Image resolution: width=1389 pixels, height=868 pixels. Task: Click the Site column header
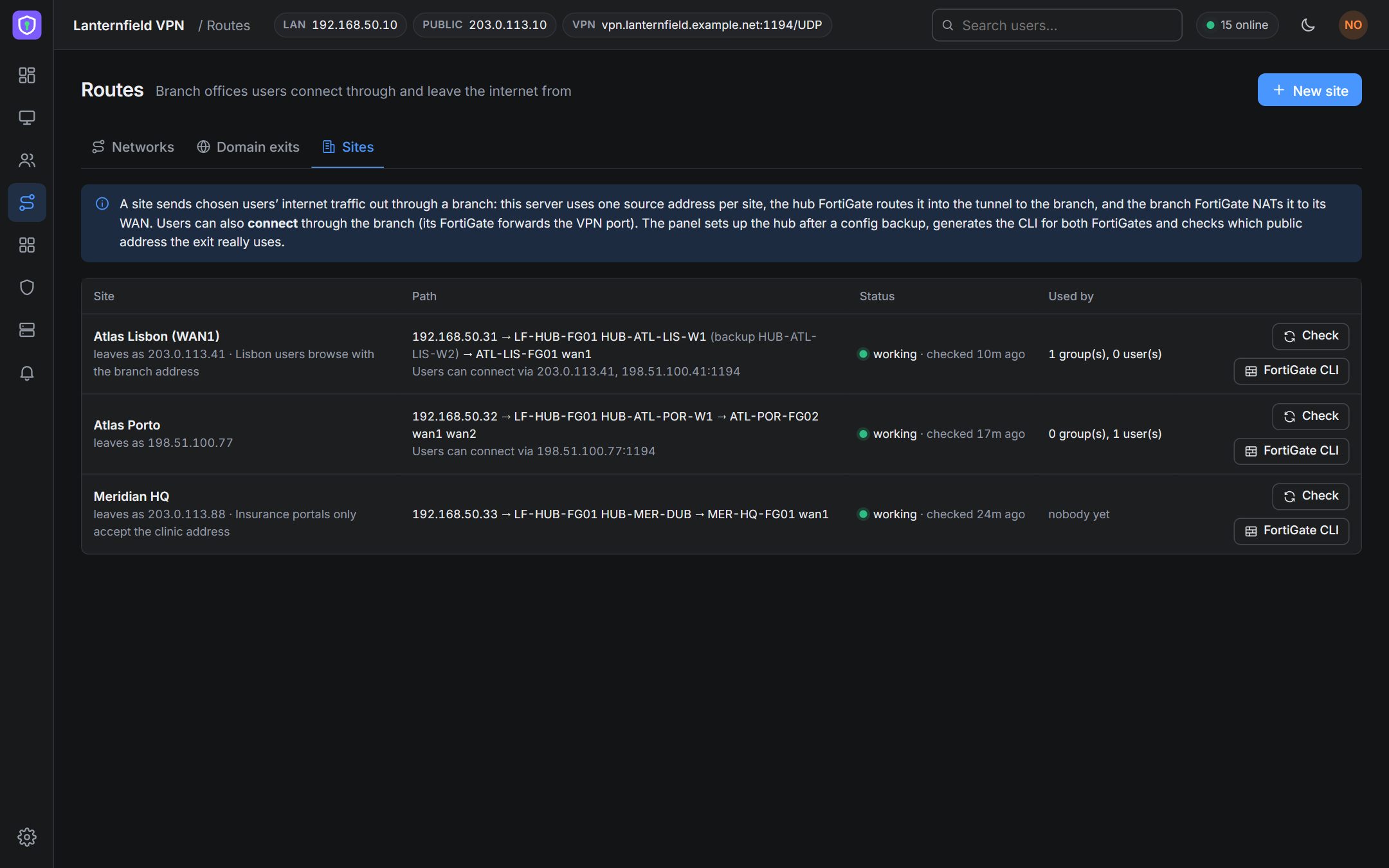104,296
